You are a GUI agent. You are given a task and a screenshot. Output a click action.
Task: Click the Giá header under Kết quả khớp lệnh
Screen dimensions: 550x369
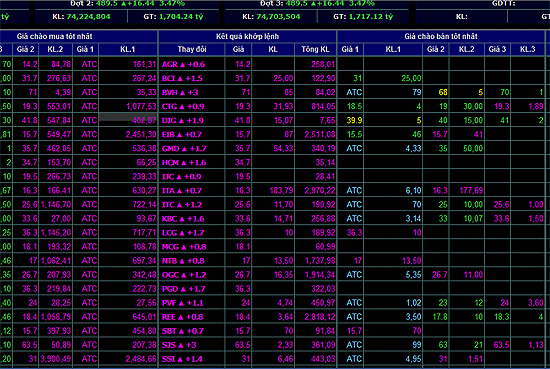(238, 49)
